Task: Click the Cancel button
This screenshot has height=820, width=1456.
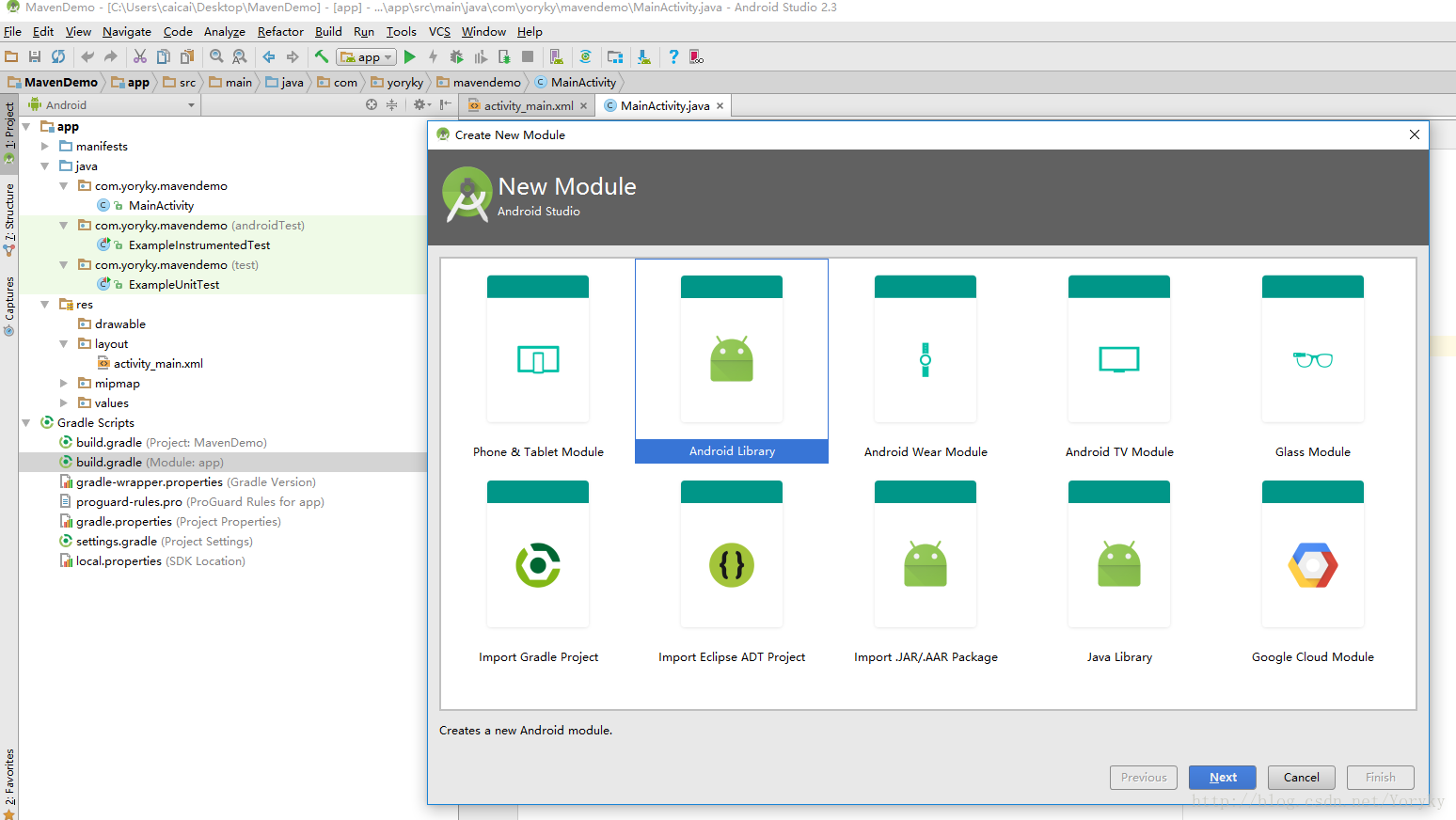Action: [1302, 777]
